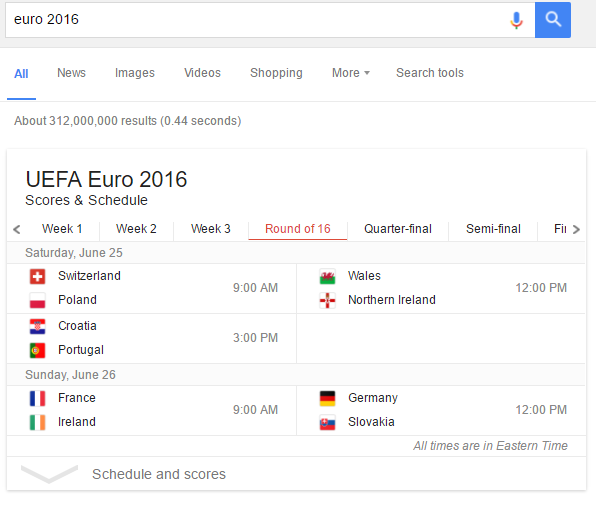Select the Semi-final tab
596x506 pixels.
coord(493,229)
